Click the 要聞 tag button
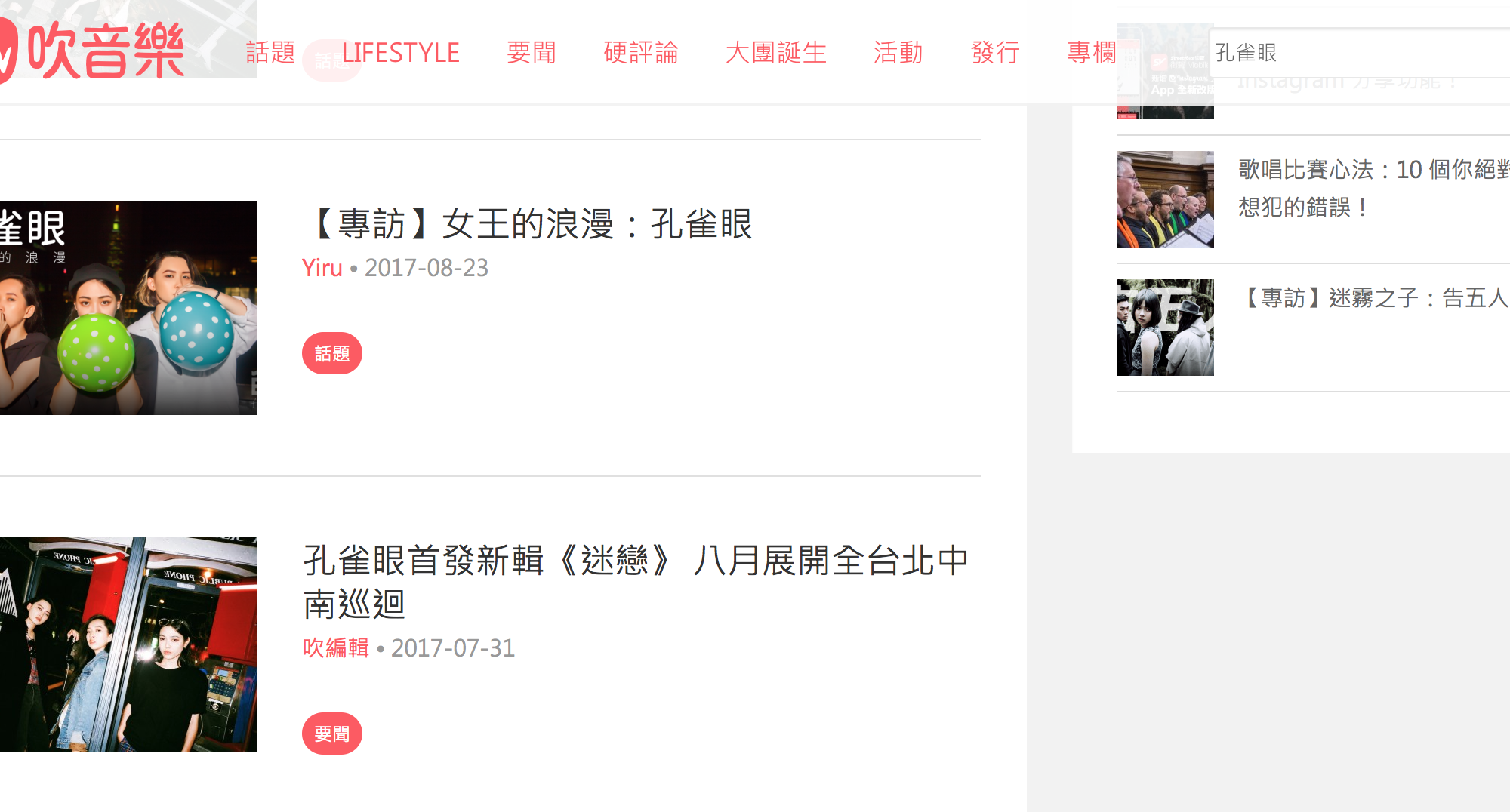The width and height of the screenshot is (1510, 812). [x=332, y=734]
